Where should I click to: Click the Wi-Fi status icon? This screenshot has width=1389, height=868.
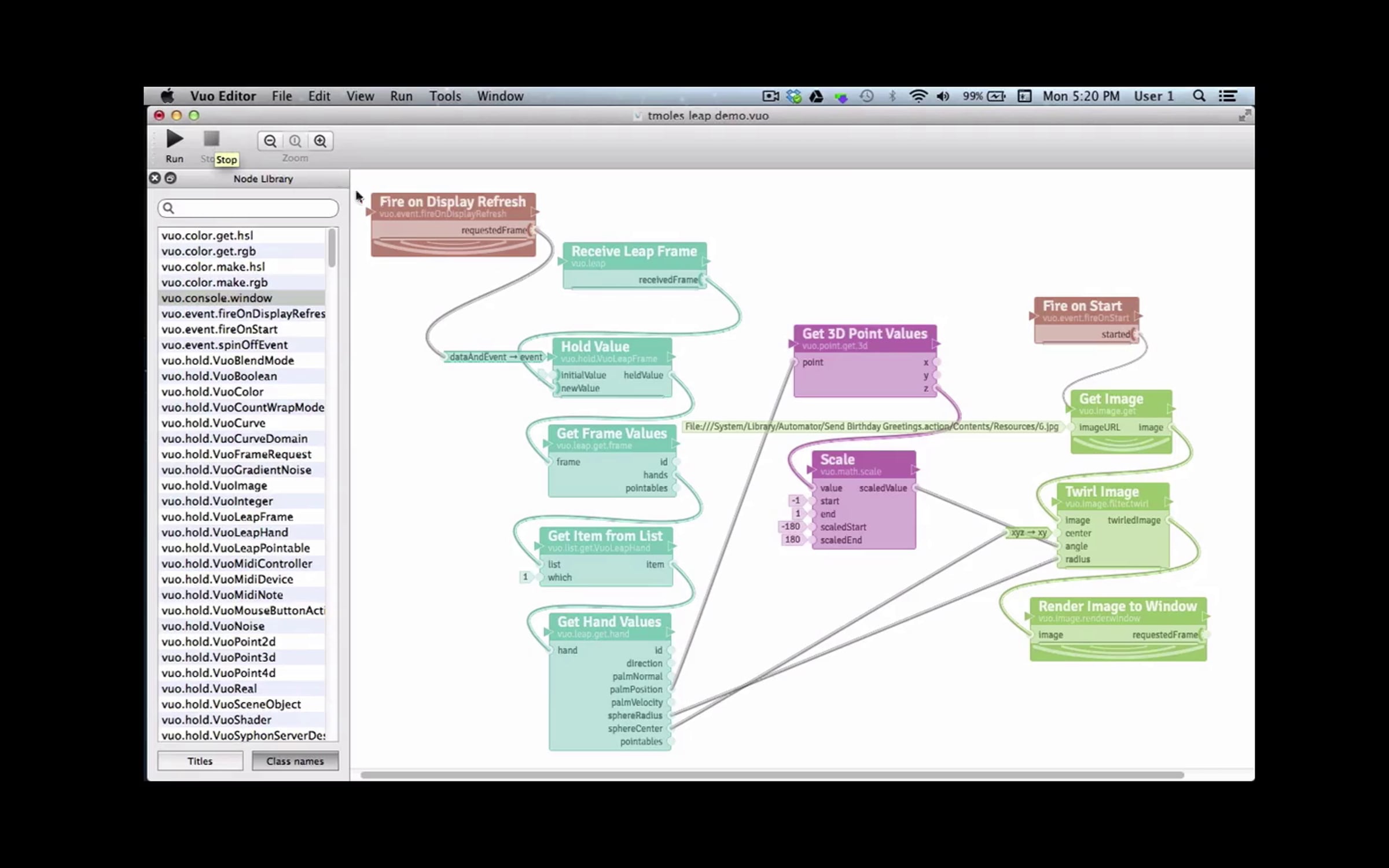[x=918, y=96]
